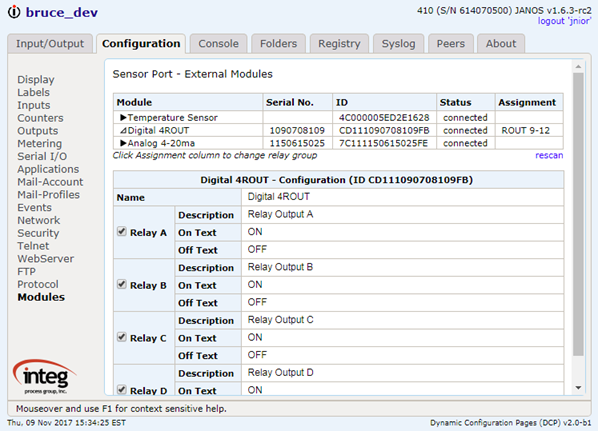Click the scrollbar up arrow

pos(578,66)
